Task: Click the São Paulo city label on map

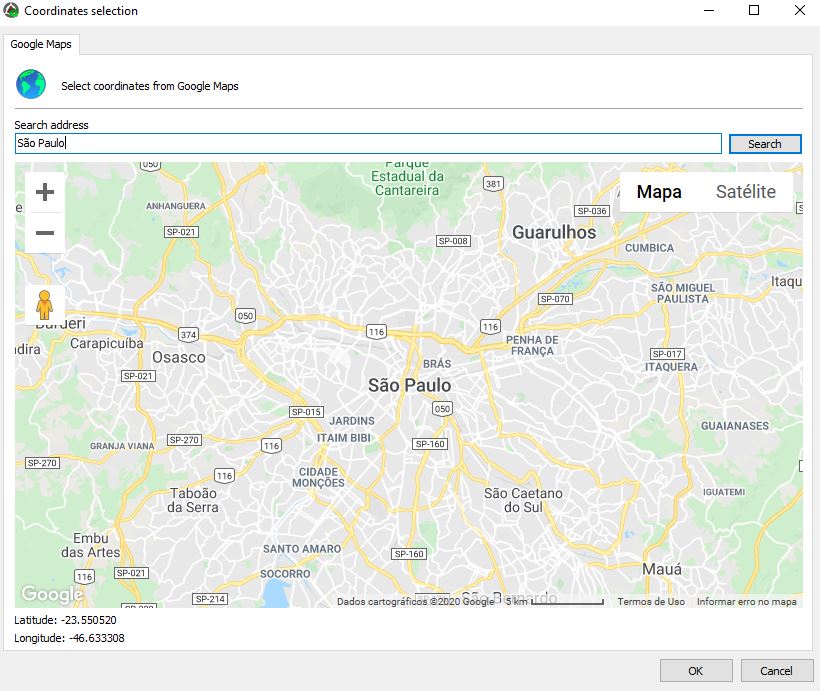Action: (x=409, y=386)
